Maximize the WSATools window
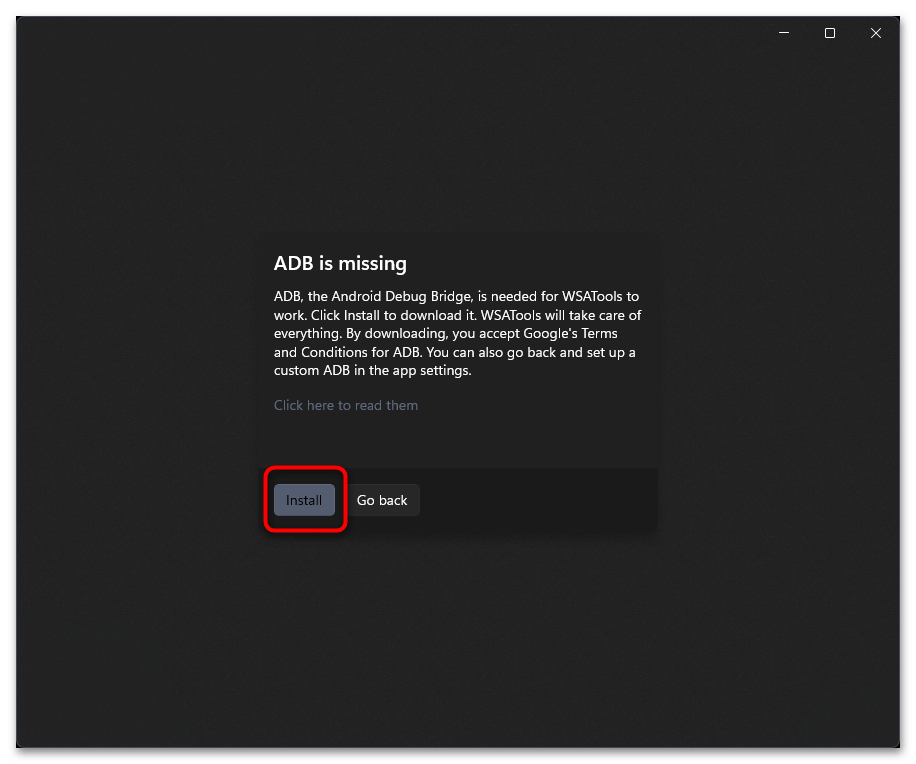This screenshot has height=764, width=916. point(830,33)
